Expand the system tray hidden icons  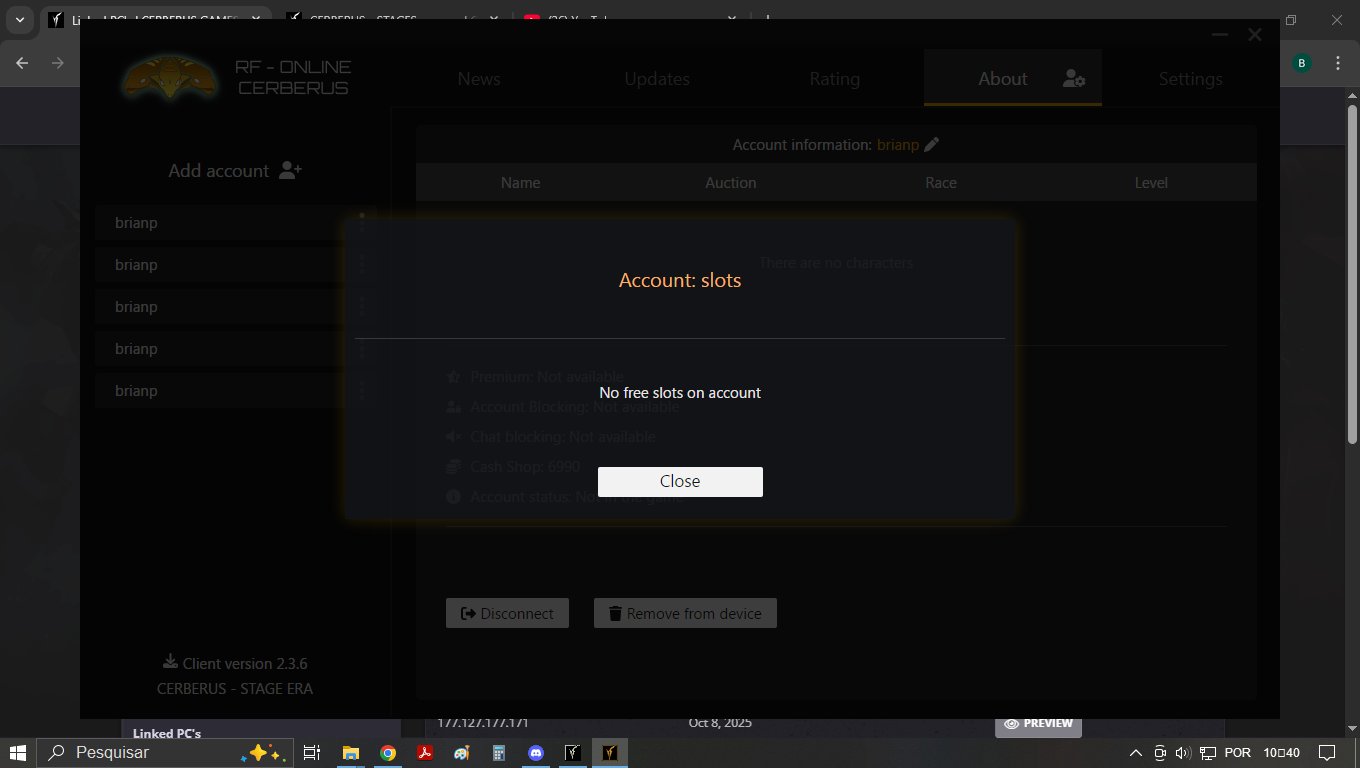(1135, 752)
